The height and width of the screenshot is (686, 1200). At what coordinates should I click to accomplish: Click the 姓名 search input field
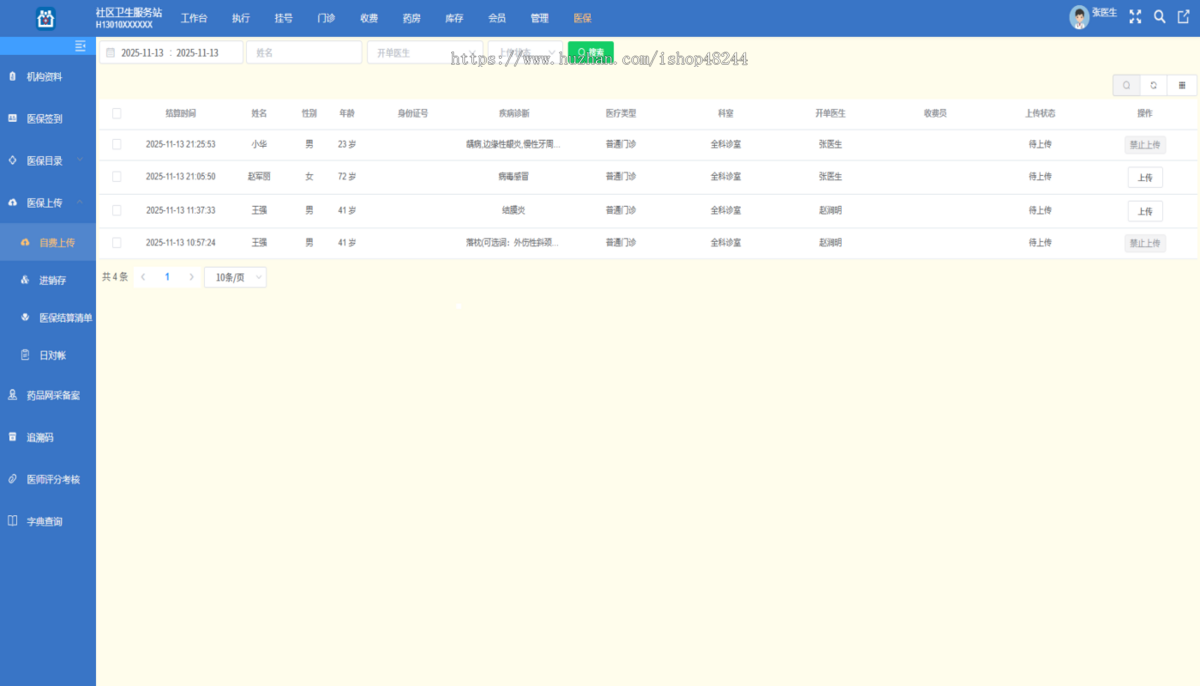click(304, 52)
